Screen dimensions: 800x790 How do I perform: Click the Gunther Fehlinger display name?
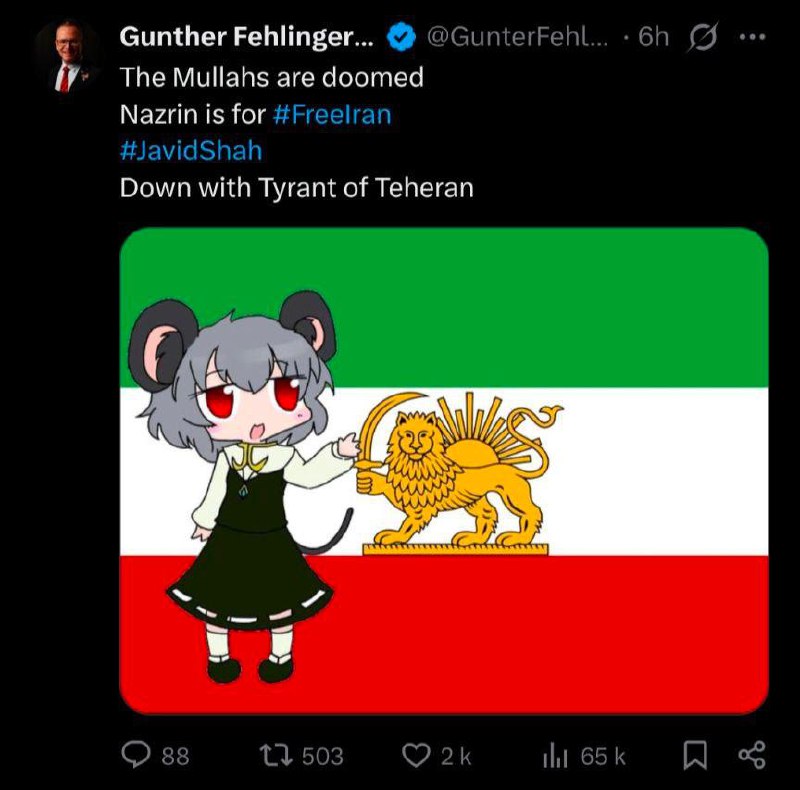click(x=246, y=37)
